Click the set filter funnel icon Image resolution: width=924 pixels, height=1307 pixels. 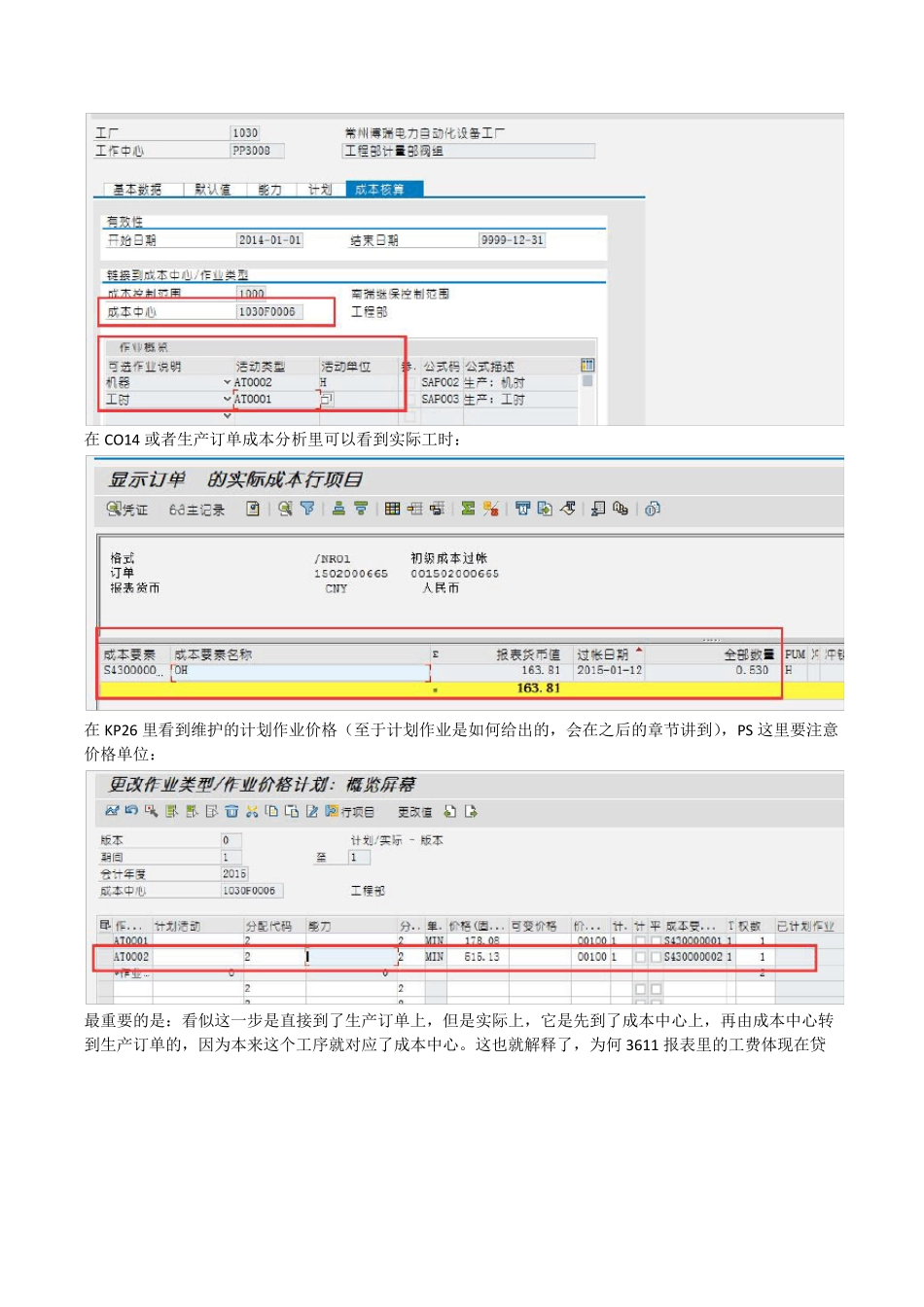(307, 509)
